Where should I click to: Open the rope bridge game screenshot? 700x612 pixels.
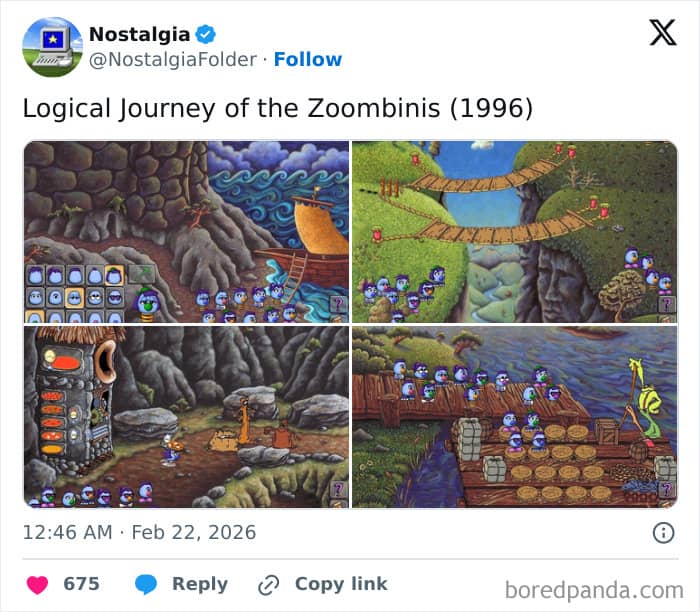[x=514, y=231]
